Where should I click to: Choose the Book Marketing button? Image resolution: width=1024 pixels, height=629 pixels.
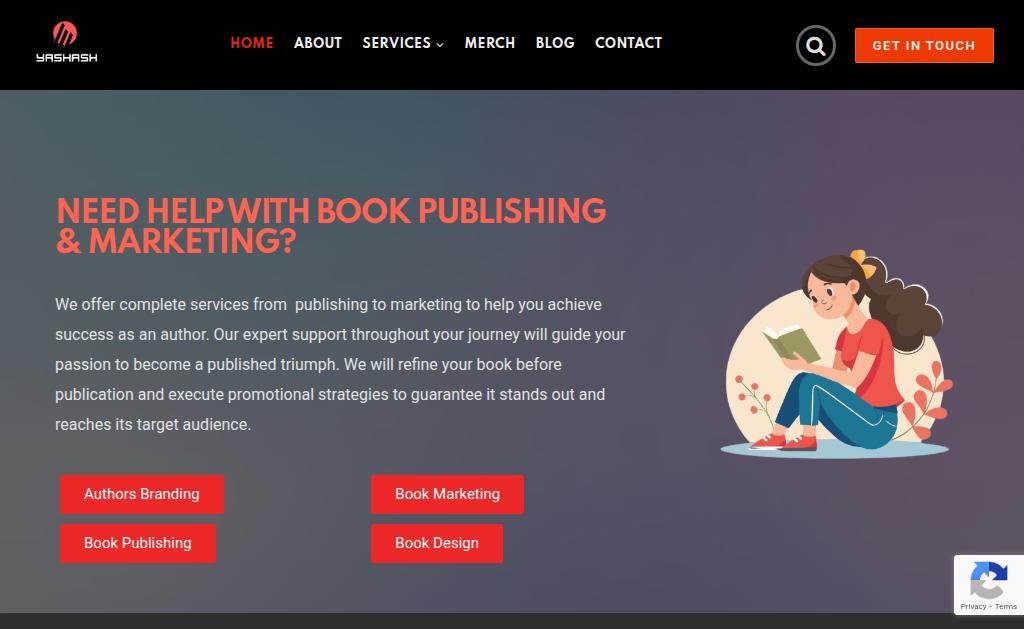tap(447, 494)
